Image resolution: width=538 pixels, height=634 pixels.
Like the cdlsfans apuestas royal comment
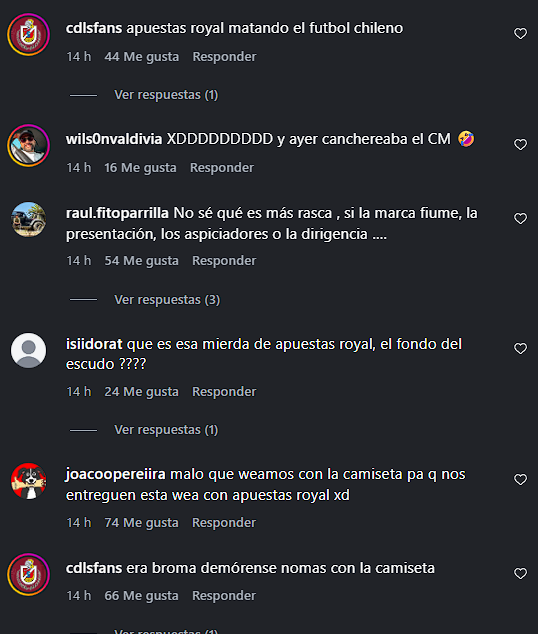(x=520, y=34)
